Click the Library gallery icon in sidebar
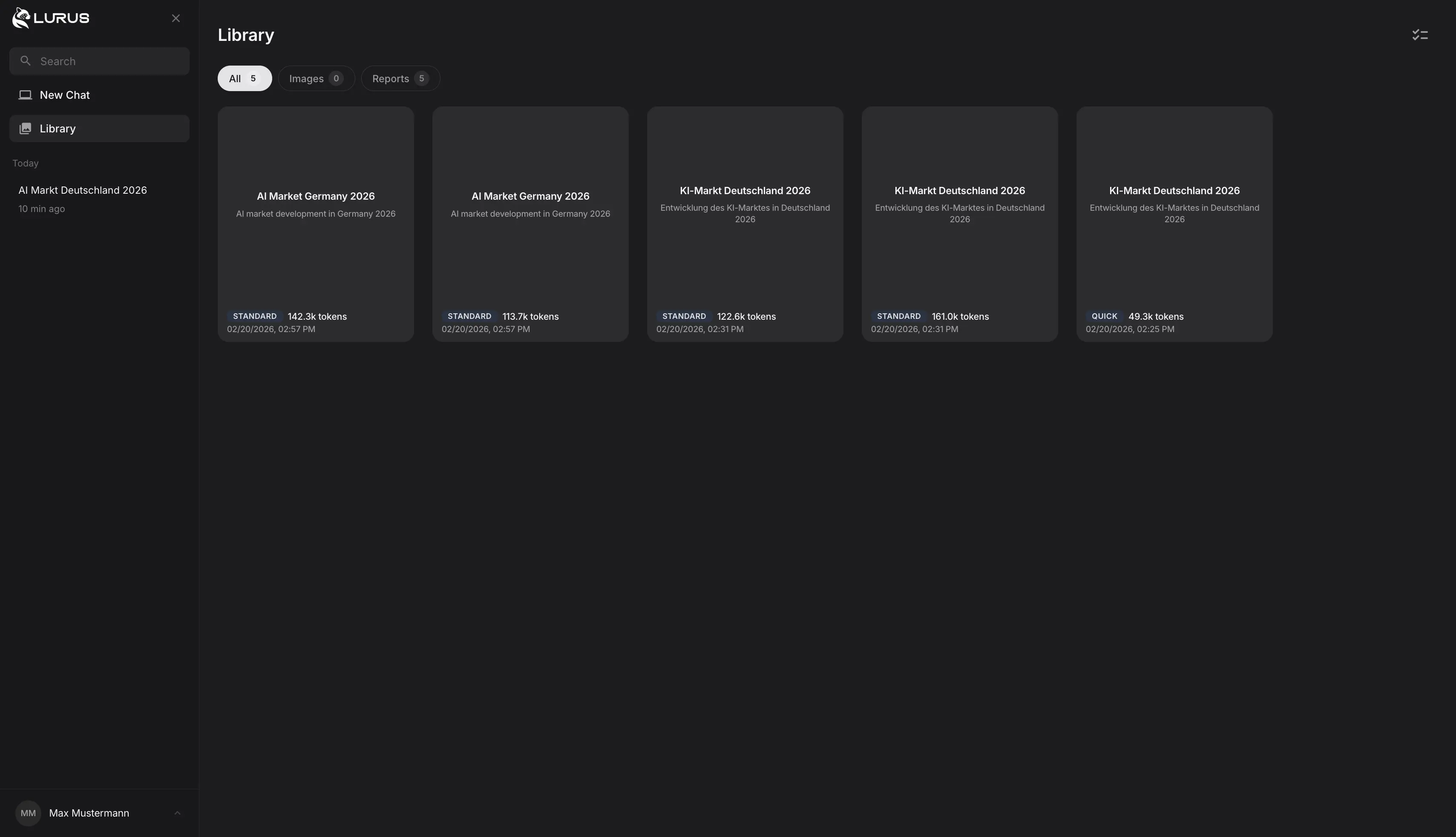Screen dimensions: 1456x837 (x=25, y=128)
